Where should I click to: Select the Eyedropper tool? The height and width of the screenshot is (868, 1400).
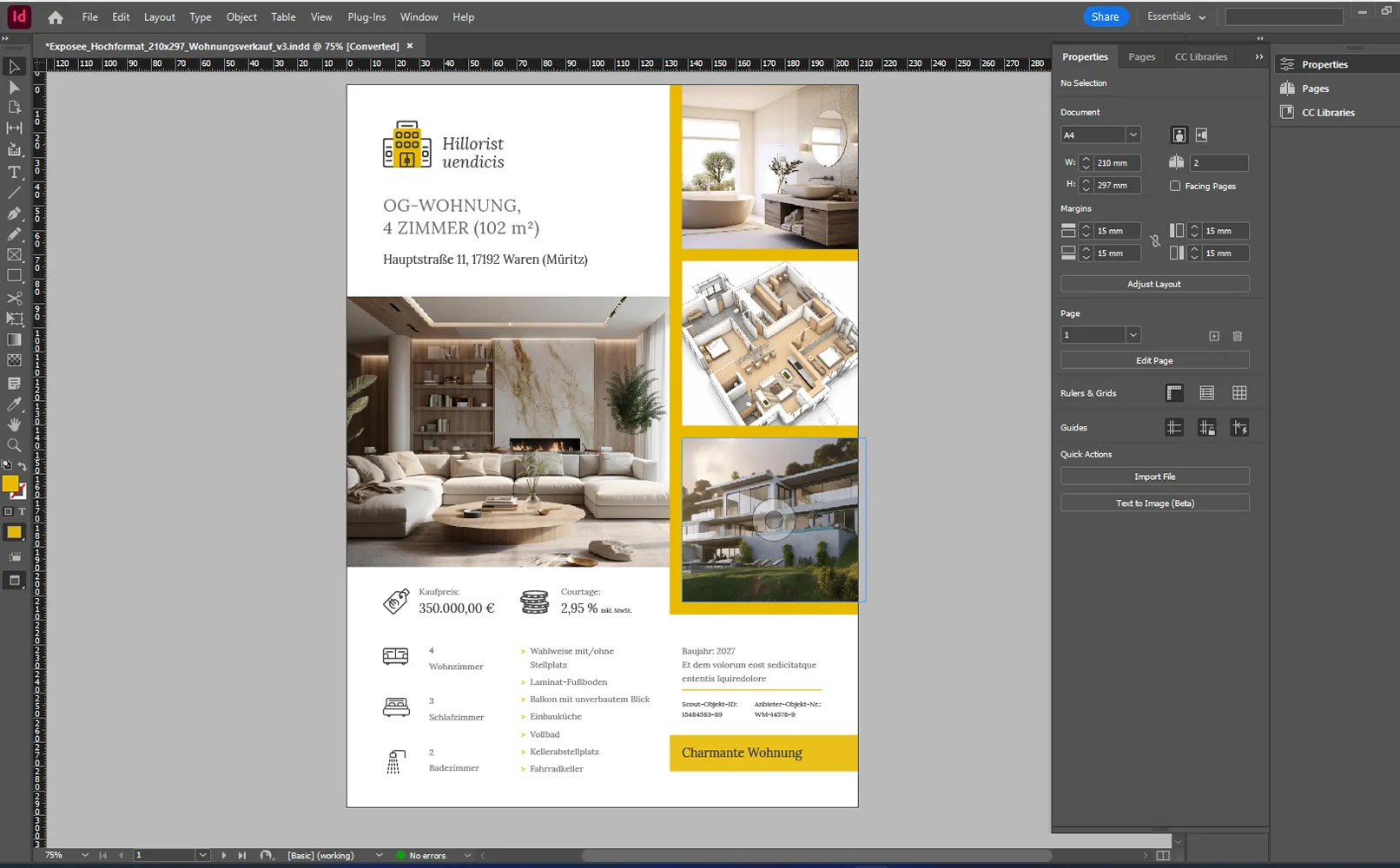pyautogui.click(x=14, y=404)
